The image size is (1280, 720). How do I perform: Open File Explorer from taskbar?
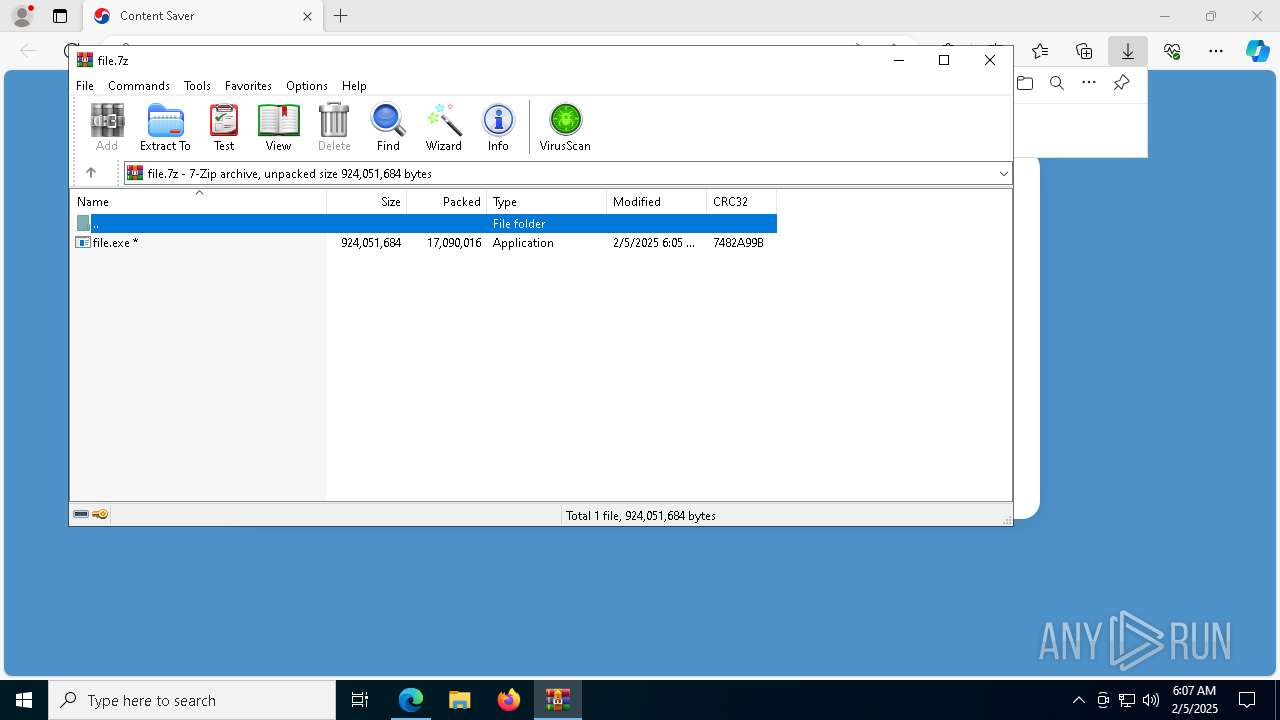click(459, 700)
